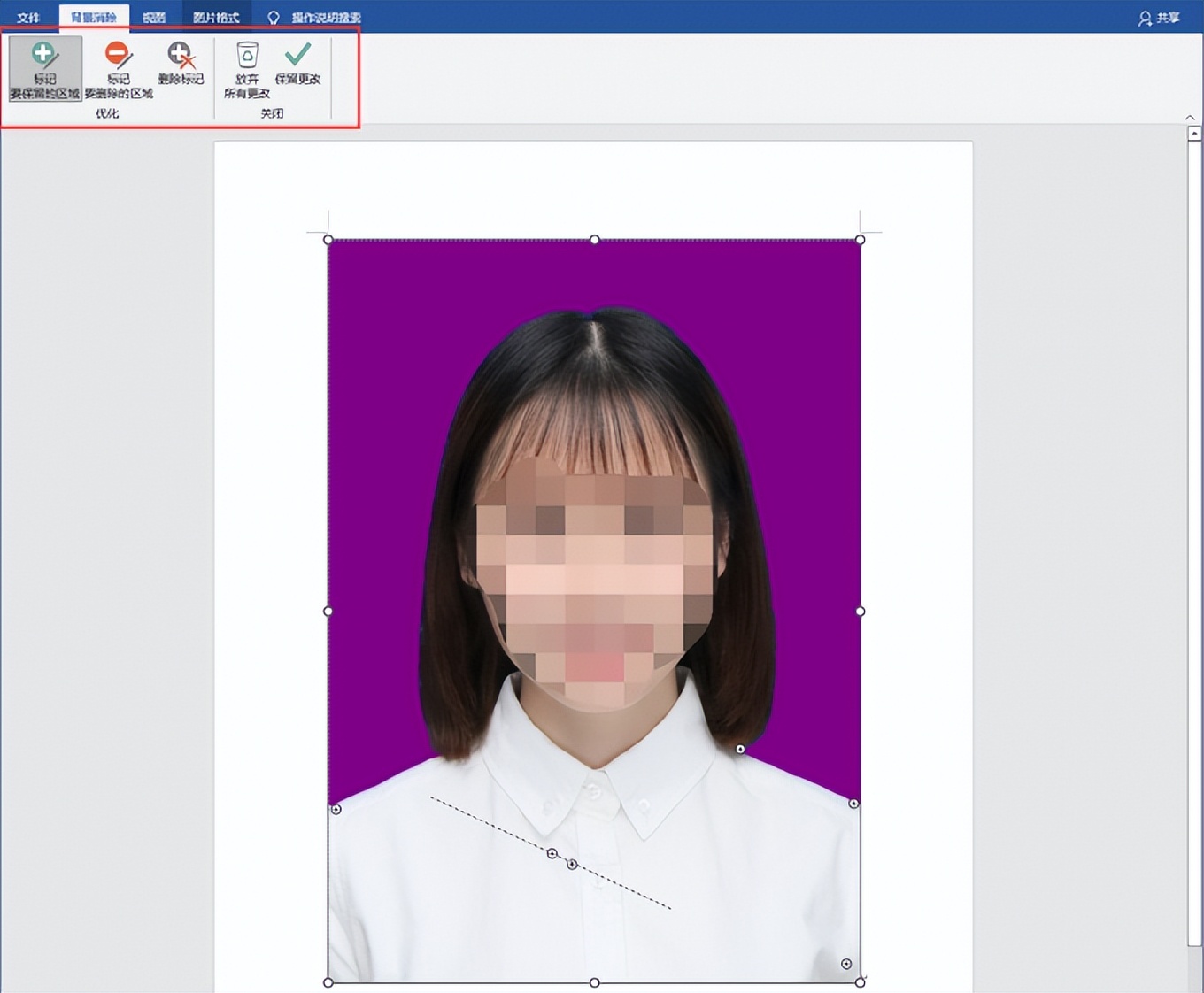
Task: Open the 文件 menu tab
Action: click(x=28, y=18)
